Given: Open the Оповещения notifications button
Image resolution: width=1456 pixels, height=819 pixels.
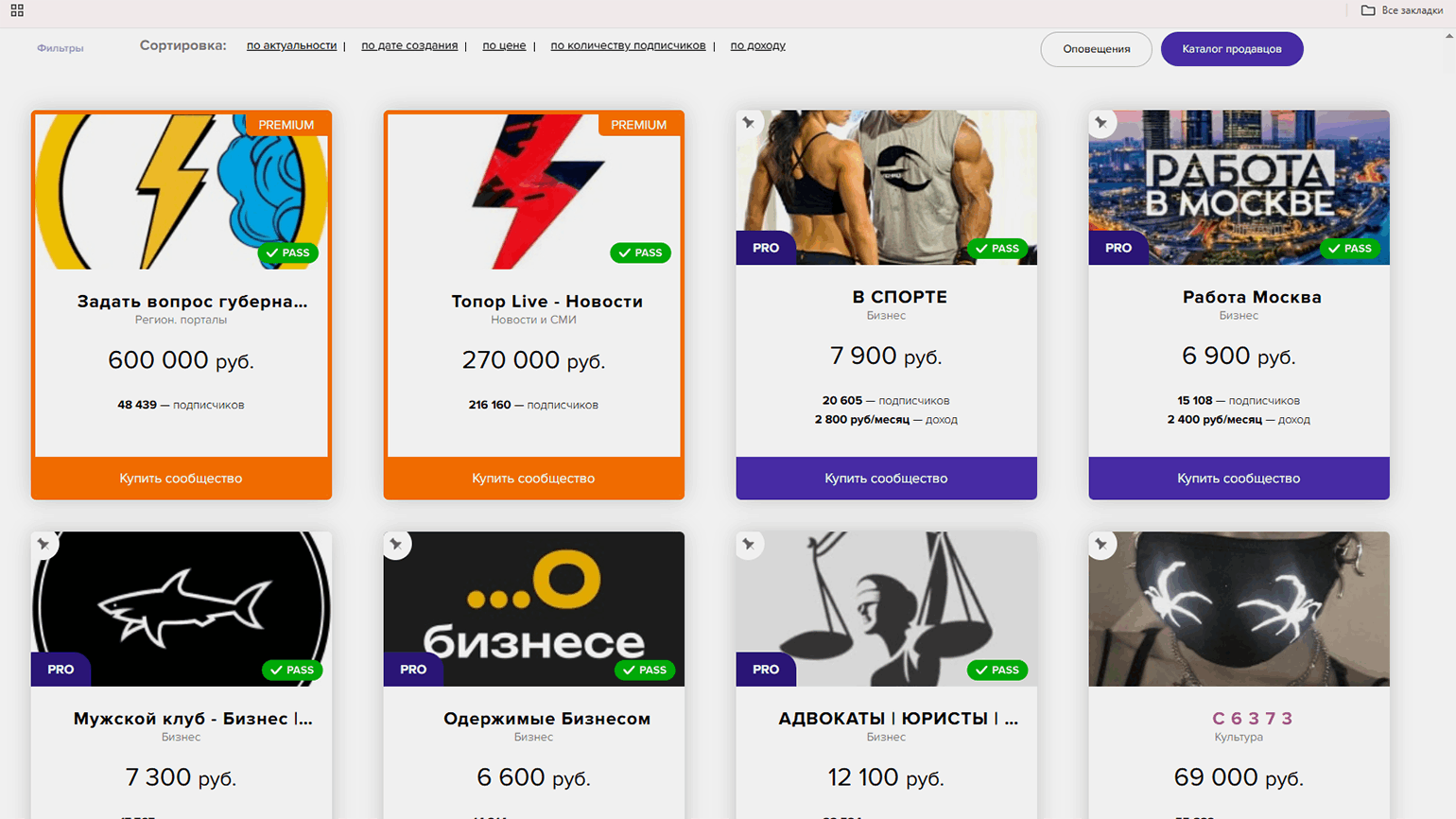Looking at the screenshot, I should 1096,49.
